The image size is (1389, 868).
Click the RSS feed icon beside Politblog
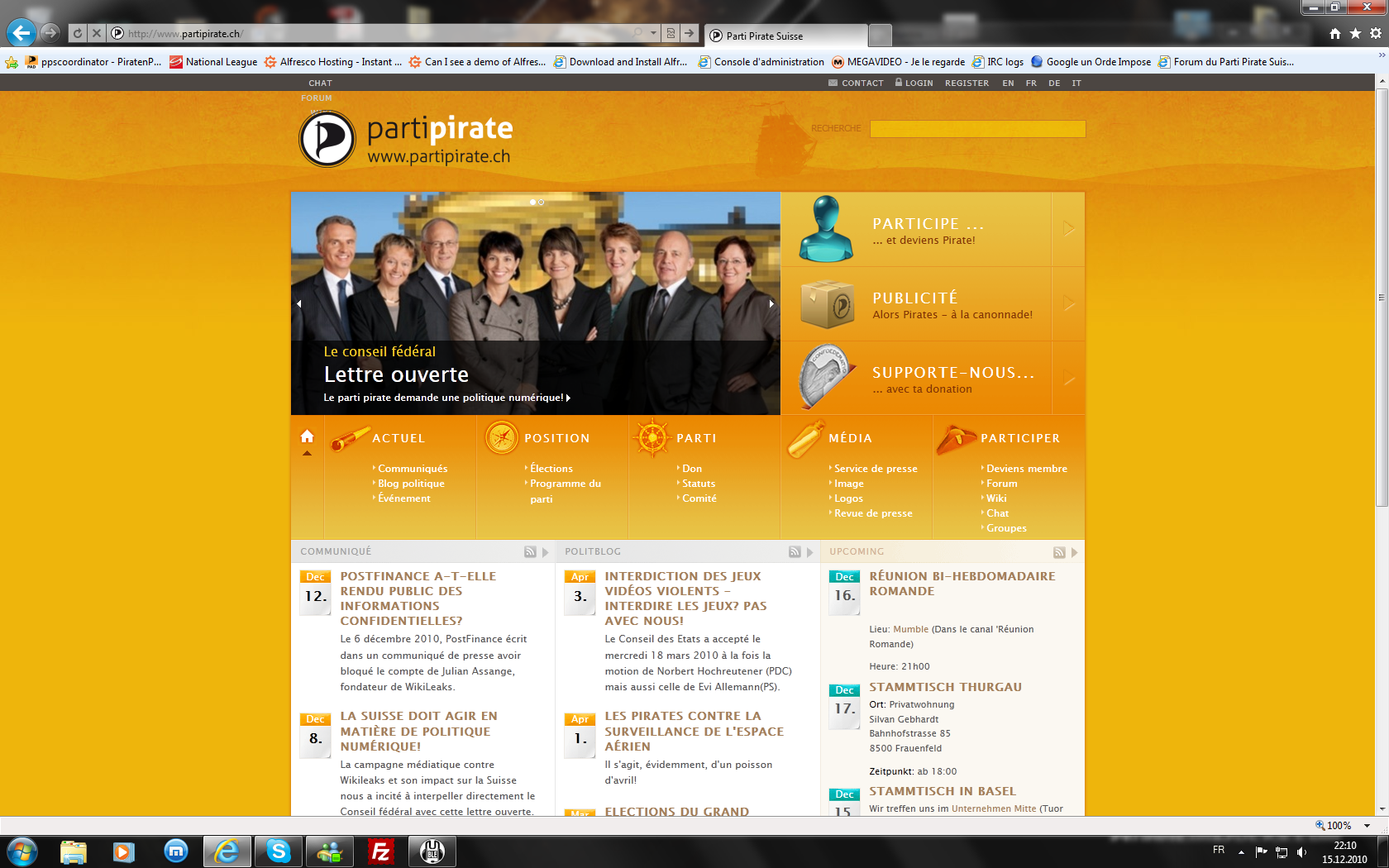(x=795, y=552)
